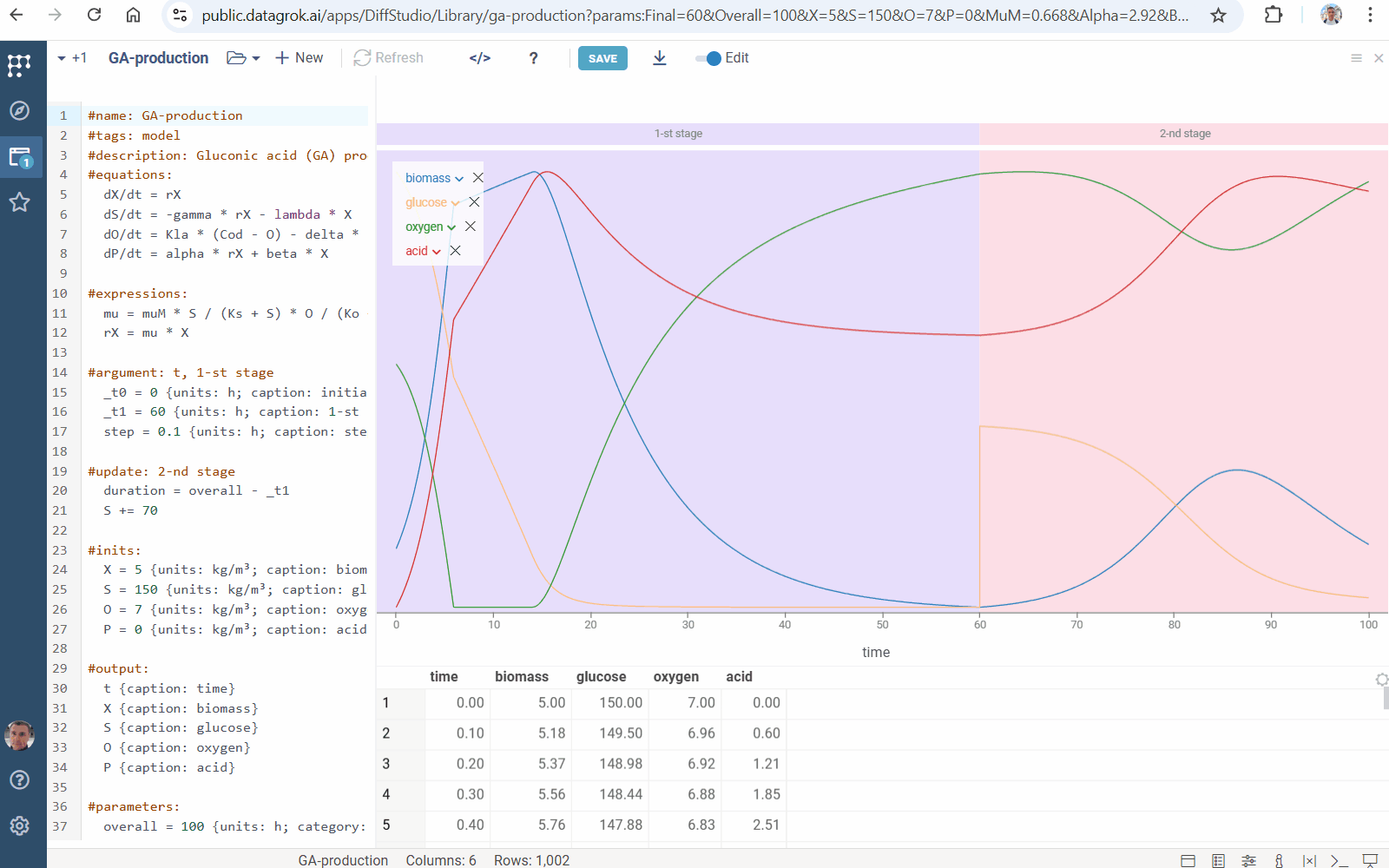The height and width of the screenshot is (868, 1389).
Task: Click the glucose column header in grid
Action: (x=601, y=677)
